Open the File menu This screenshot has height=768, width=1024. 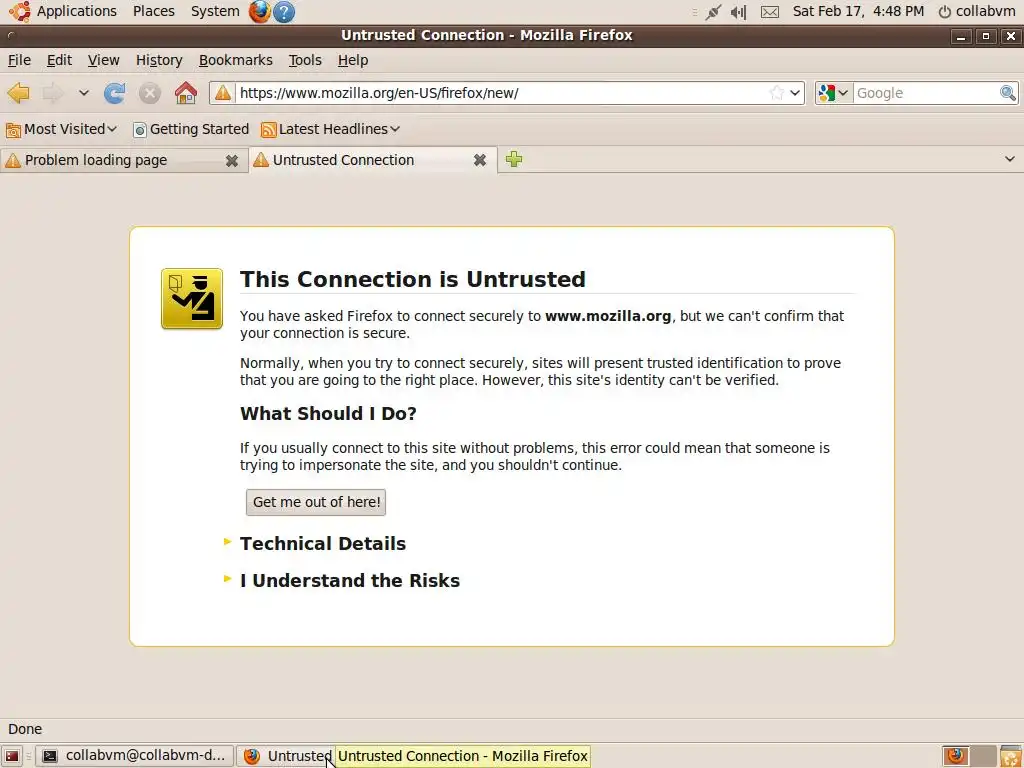coord(19,60)
